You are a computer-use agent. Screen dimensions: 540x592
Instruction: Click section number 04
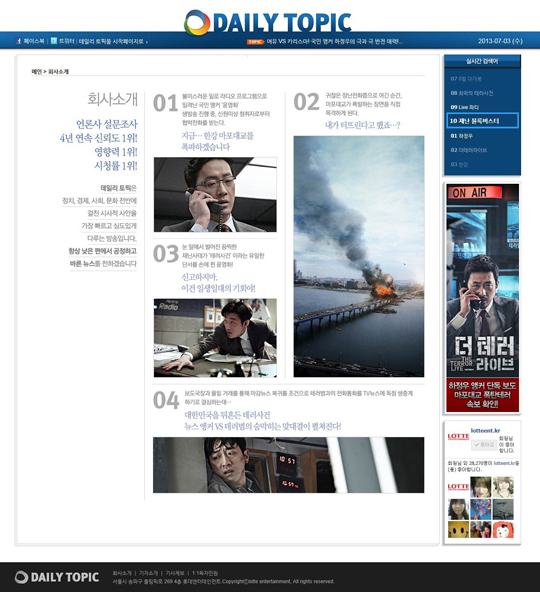166,400
